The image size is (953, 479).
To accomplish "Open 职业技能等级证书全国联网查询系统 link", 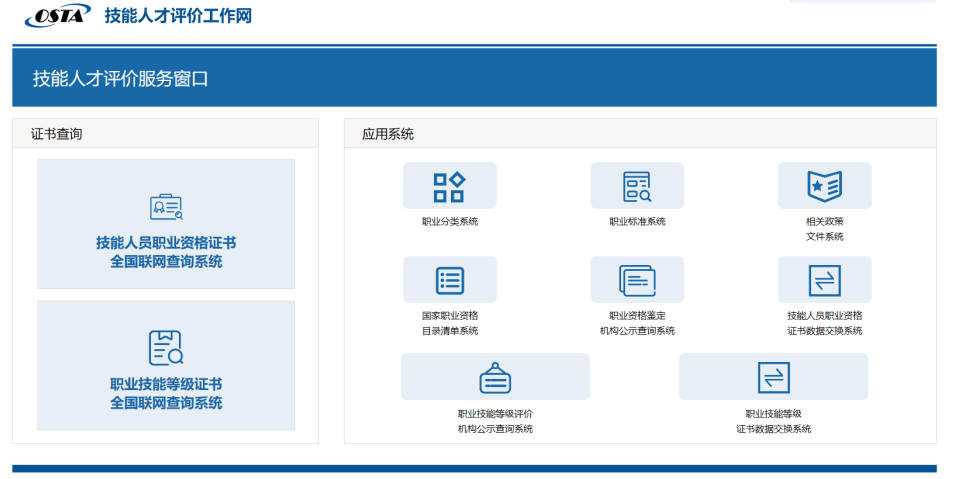I will click(166, 393).
